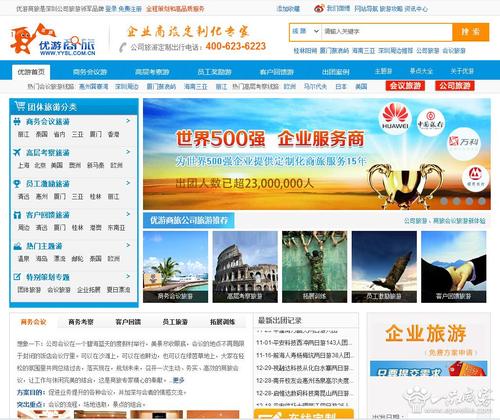Viewport: 500px width, 420px height.
Task: Open the 关于优游 navigation menu
Action: (462, 71)
